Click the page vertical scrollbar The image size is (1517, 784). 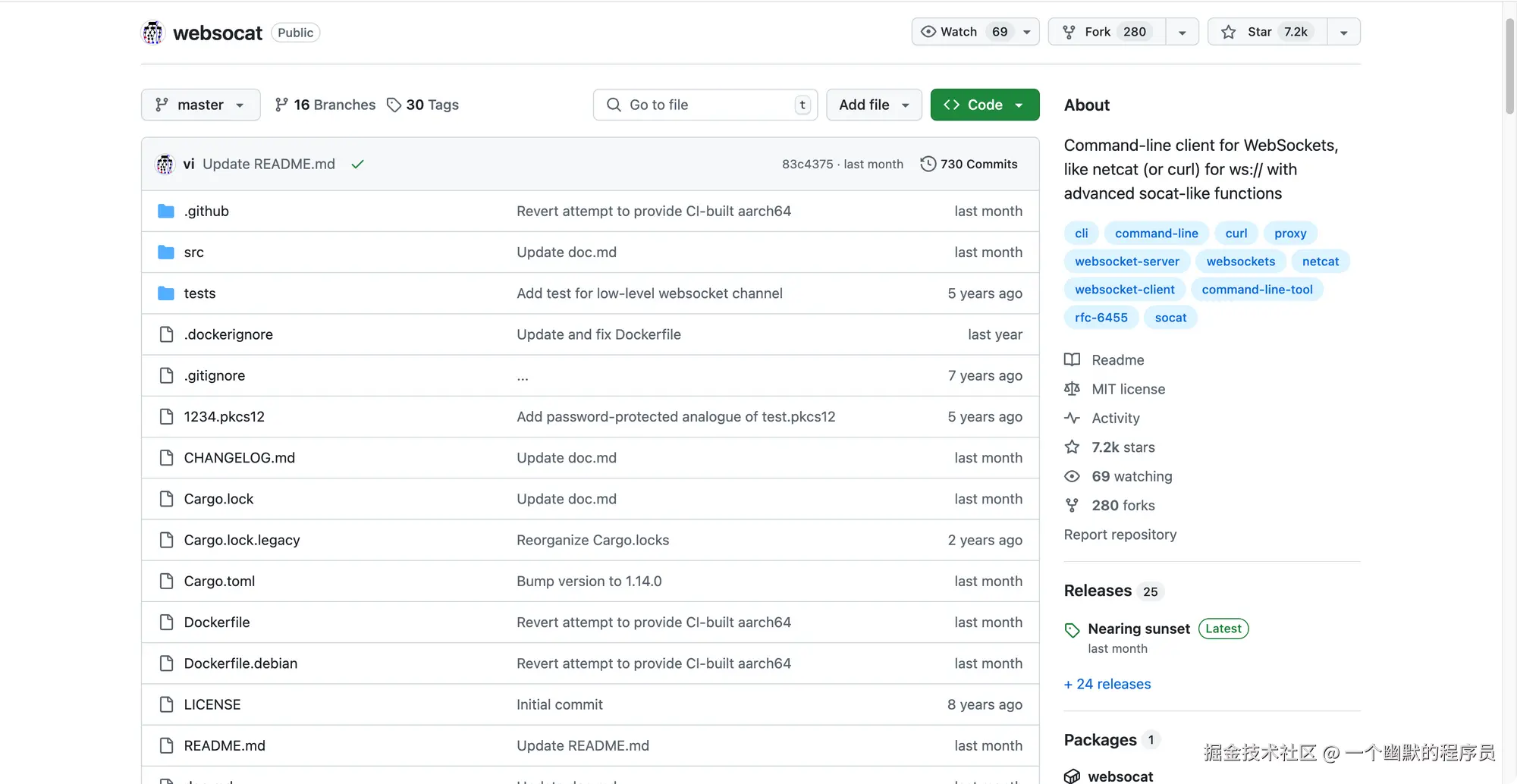[1509, 68]
